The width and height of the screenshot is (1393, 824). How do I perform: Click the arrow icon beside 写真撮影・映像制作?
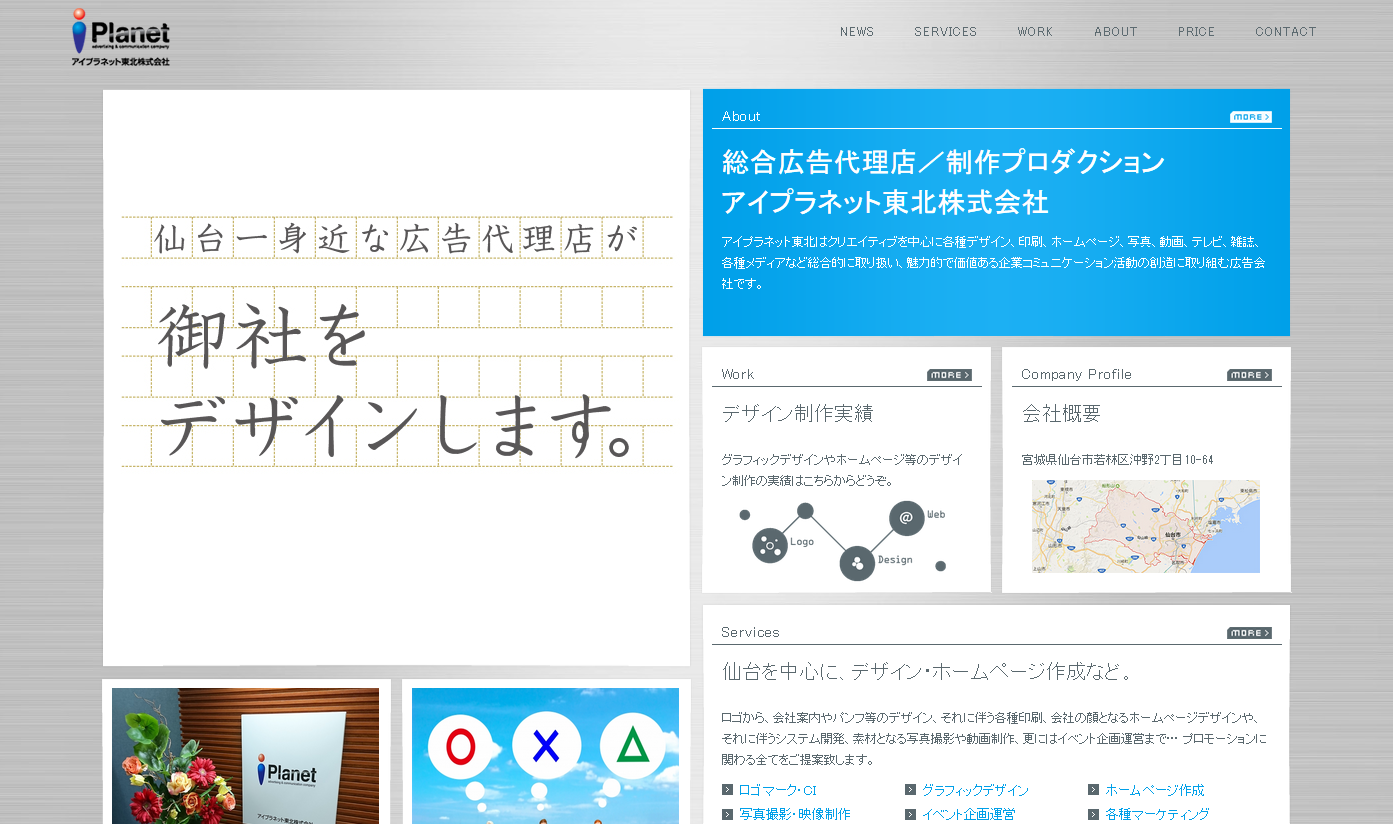pos(726,814)
